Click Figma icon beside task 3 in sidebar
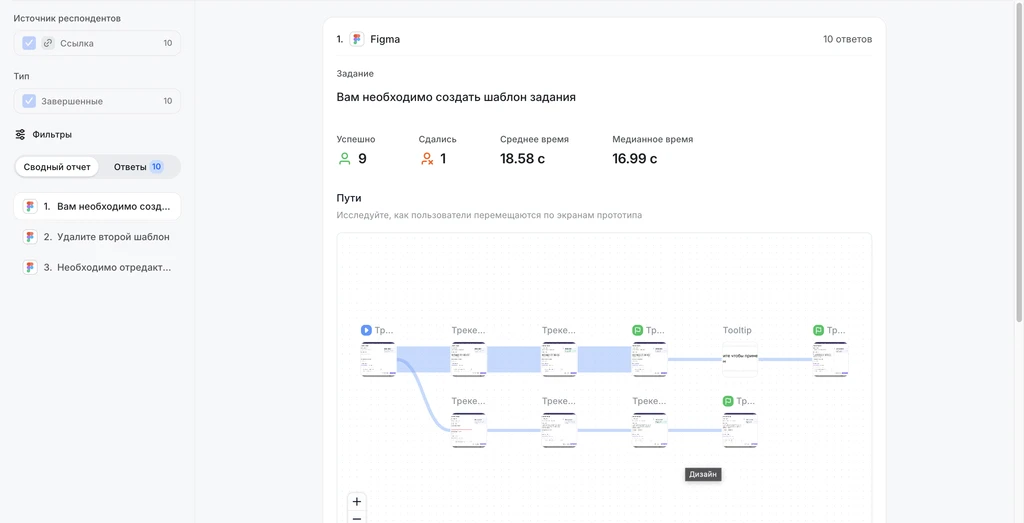Image resolution: width=1024 pixels, height=523 pixels. pyautogui.click(x=30, y=267)
